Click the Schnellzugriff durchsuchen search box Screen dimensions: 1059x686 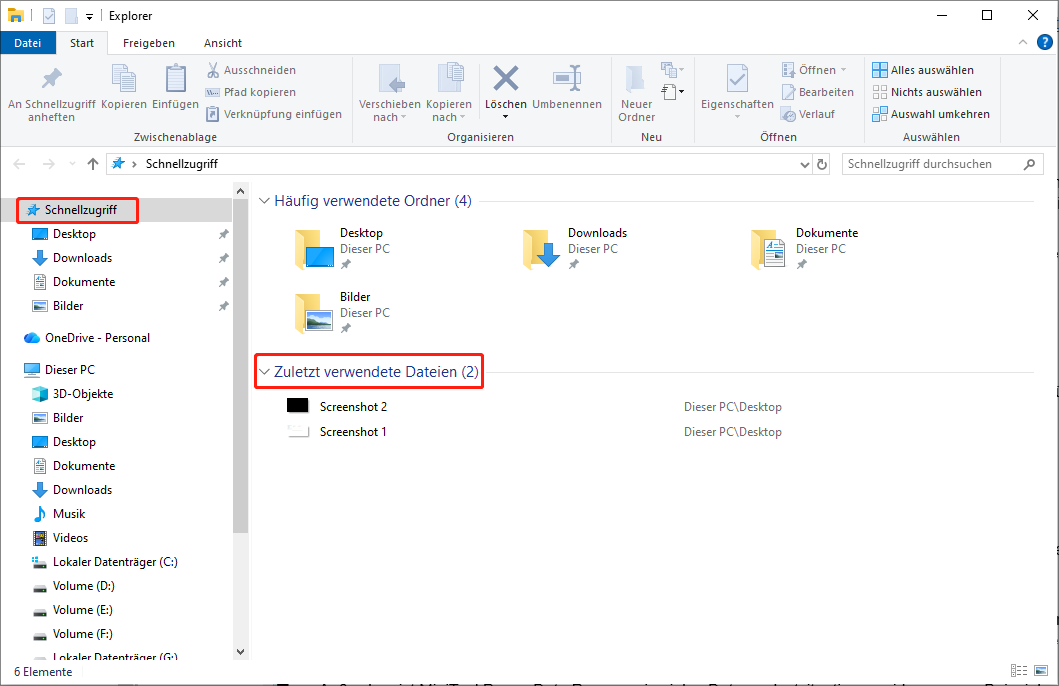click(x=942, y=164)
